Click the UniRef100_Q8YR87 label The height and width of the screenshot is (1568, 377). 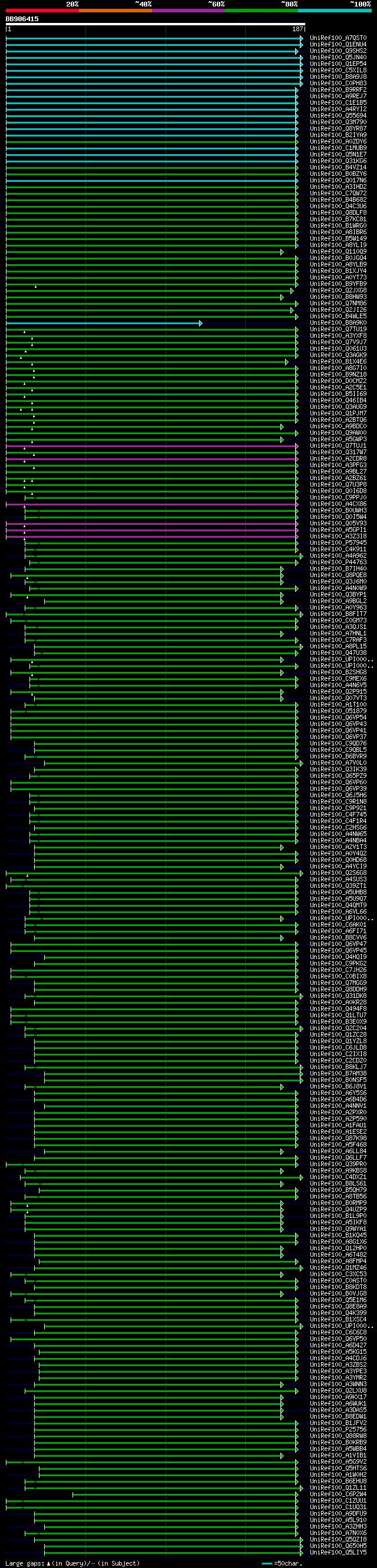[338, 129]
